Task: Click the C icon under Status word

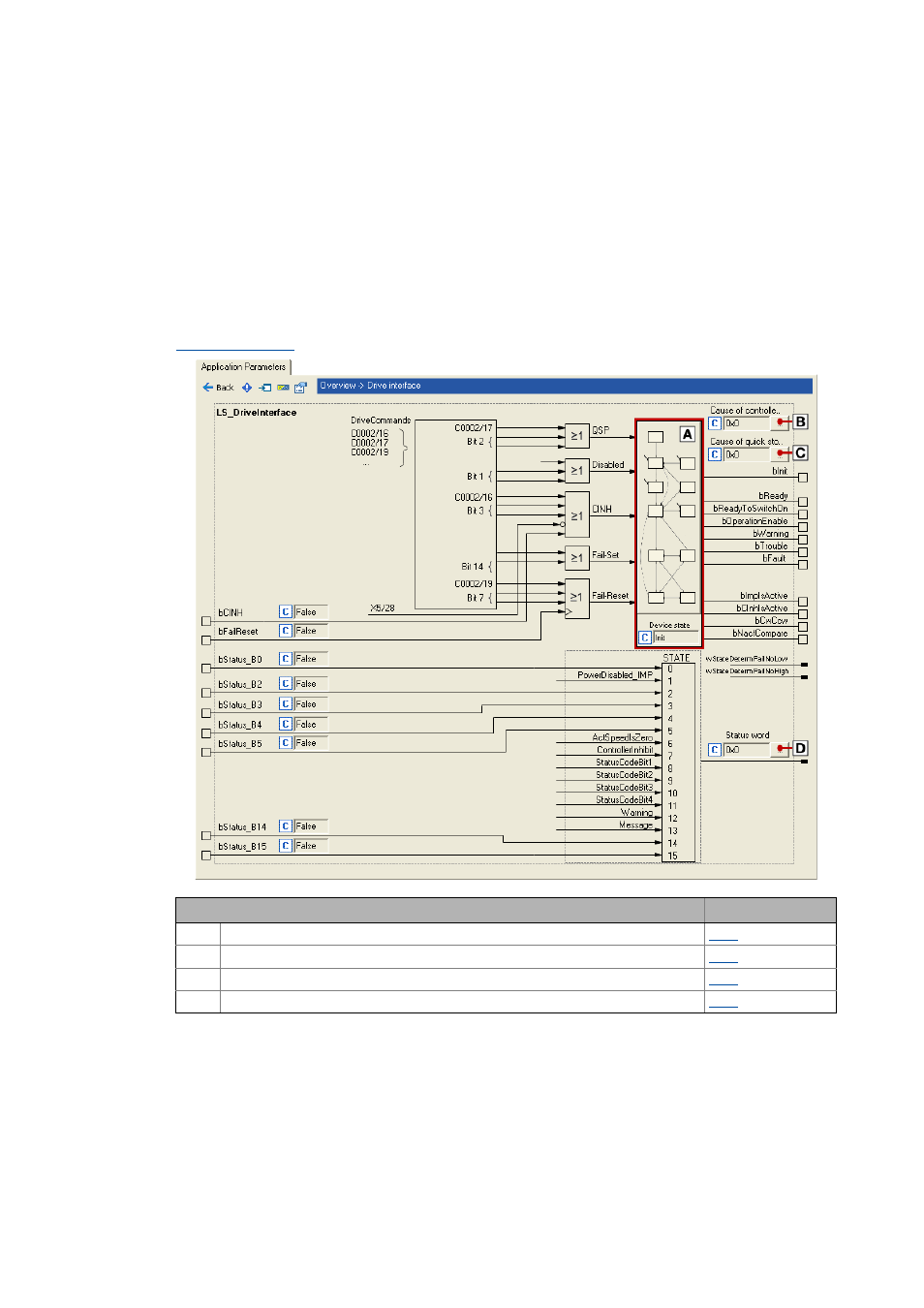Action: point(715,749)
